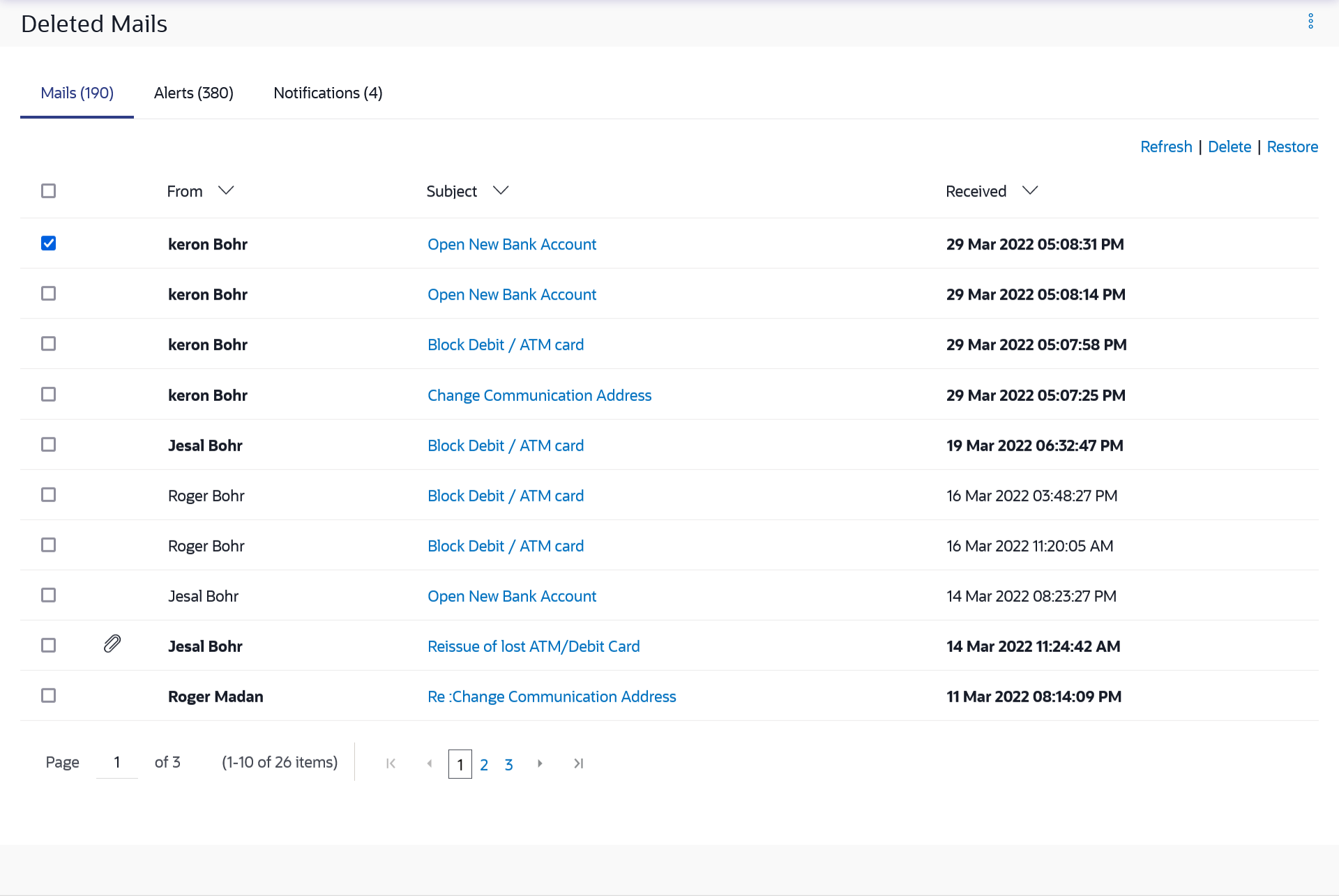Toggle the select-all checkbox in header
This screenshot has height=896, width=1339.
pos(48,191)
